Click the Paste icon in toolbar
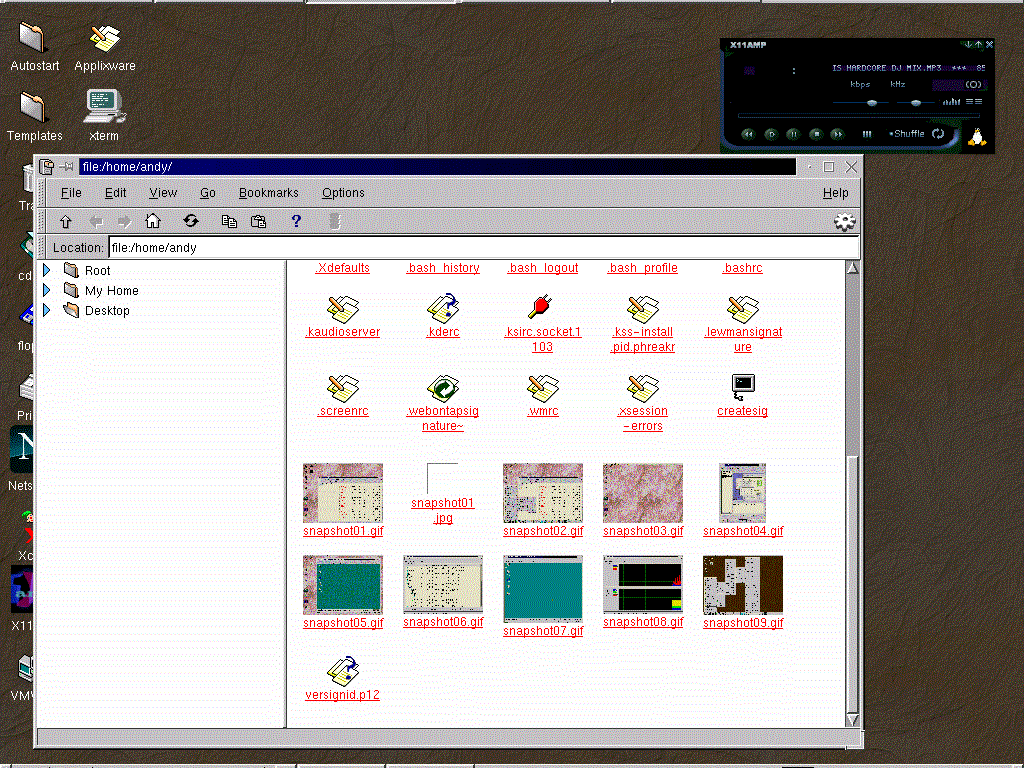The image size is (1024, 768). pos(258,221)
